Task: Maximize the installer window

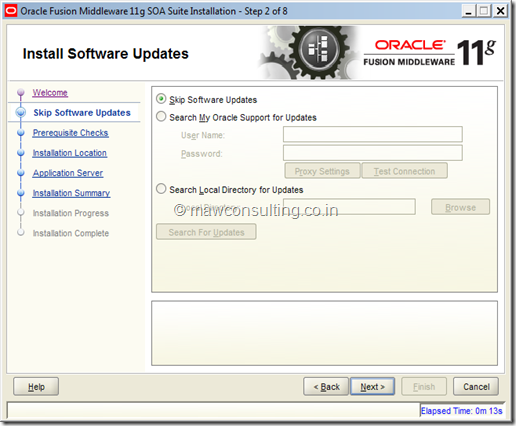Action: (x=484, y=11)
